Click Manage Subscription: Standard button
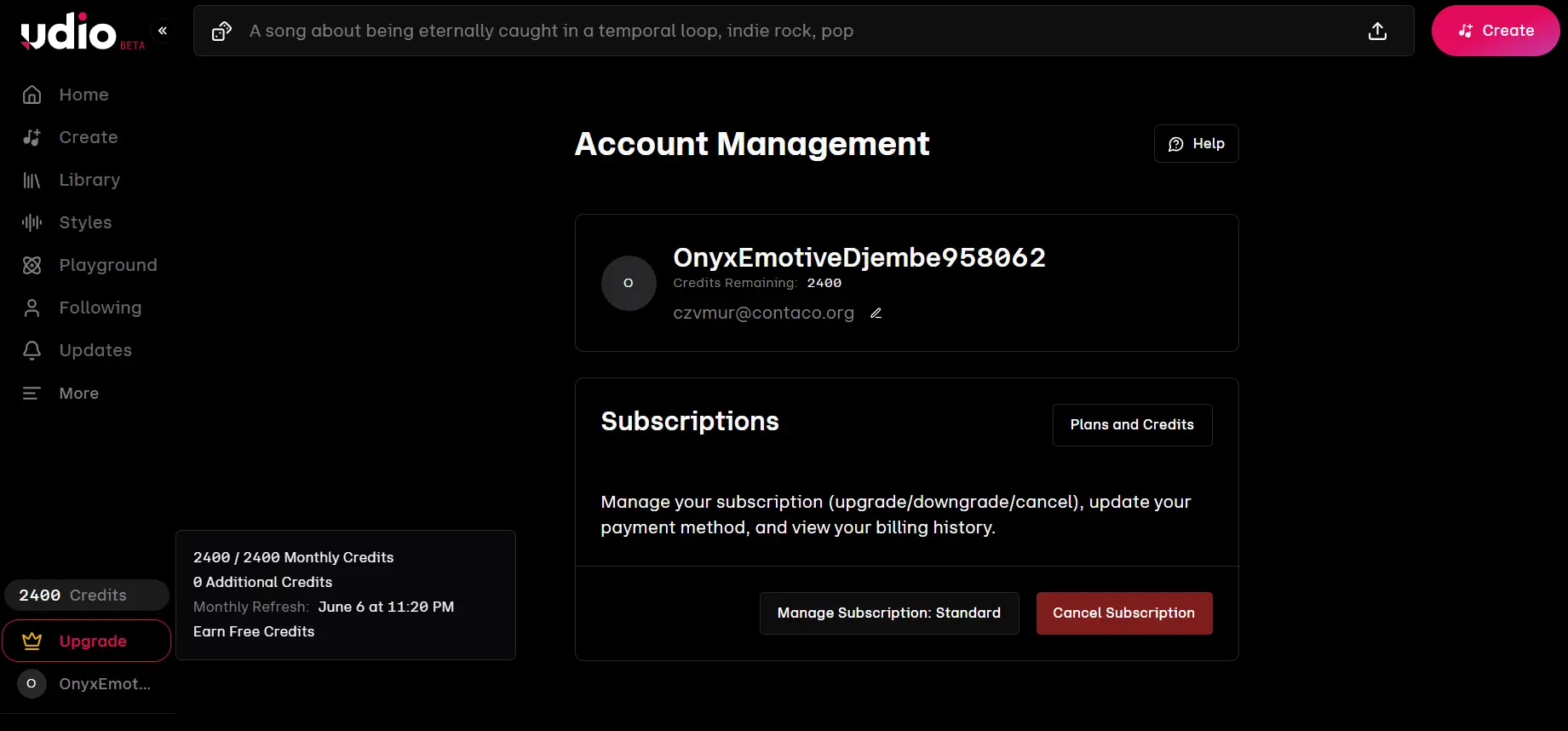Image resolution: width=1568 pixels, height=731 pixels. 889,613
